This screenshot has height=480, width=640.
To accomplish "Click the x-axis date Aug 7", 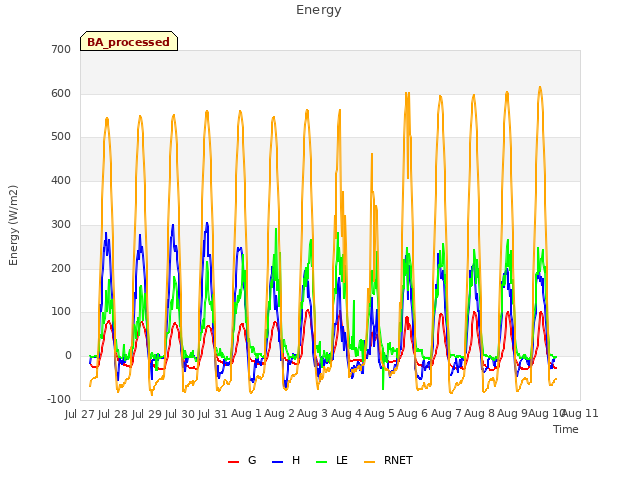I will click(x=446, y=414).
